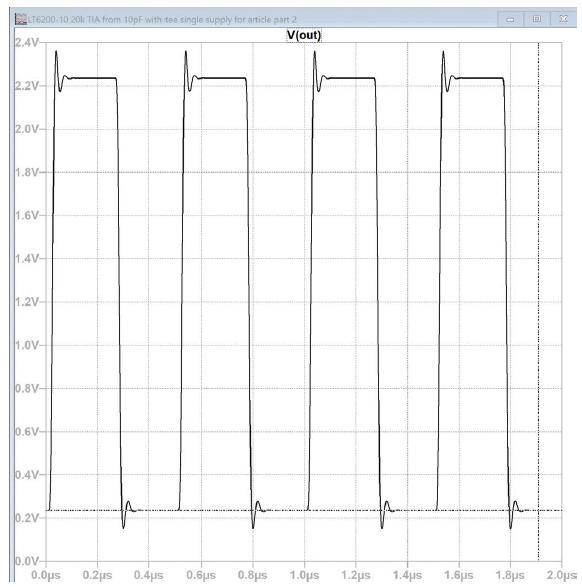Click the 0.0µs horizontal axis label
The width and height of the screenshot is (582, 587).
click(x=46, y=575)
